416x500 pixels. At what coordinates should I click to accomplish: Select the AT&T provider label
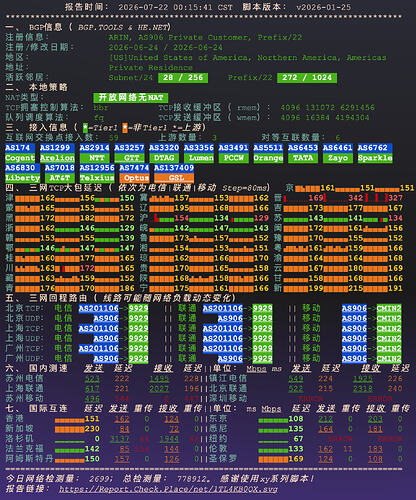point(60,178)
